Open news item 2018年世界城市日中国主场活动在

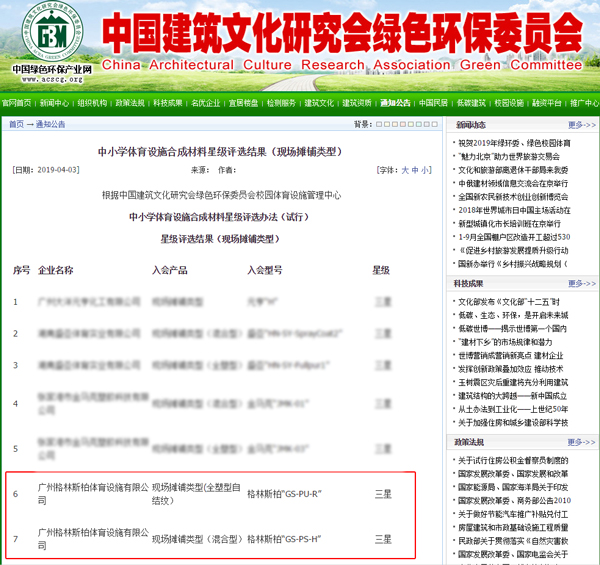pos(514,210)
